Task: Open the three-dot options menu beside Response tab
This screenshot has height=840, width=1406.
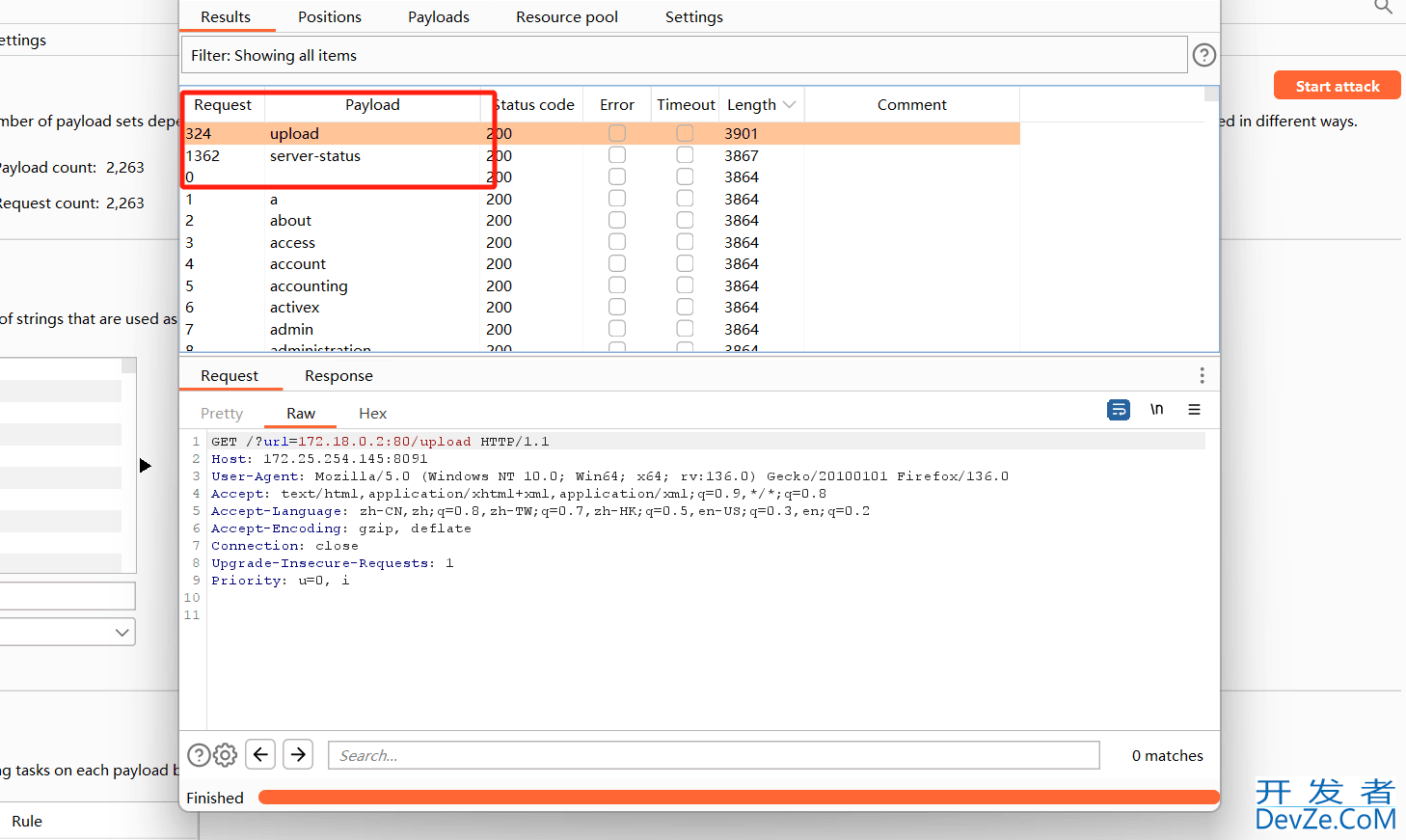Action: (1202, 375)
